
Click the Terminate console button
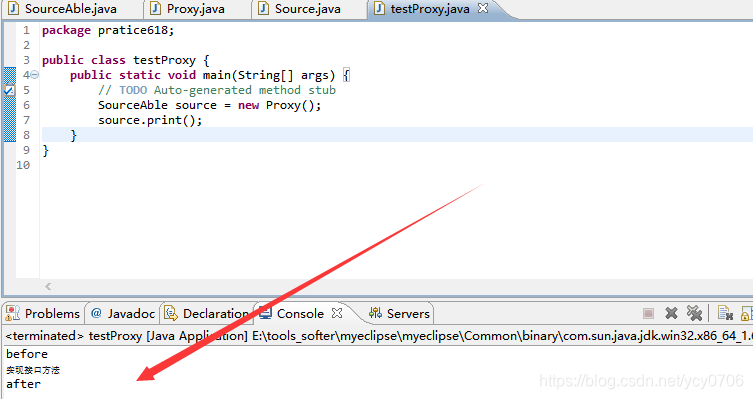coord(648,314)
